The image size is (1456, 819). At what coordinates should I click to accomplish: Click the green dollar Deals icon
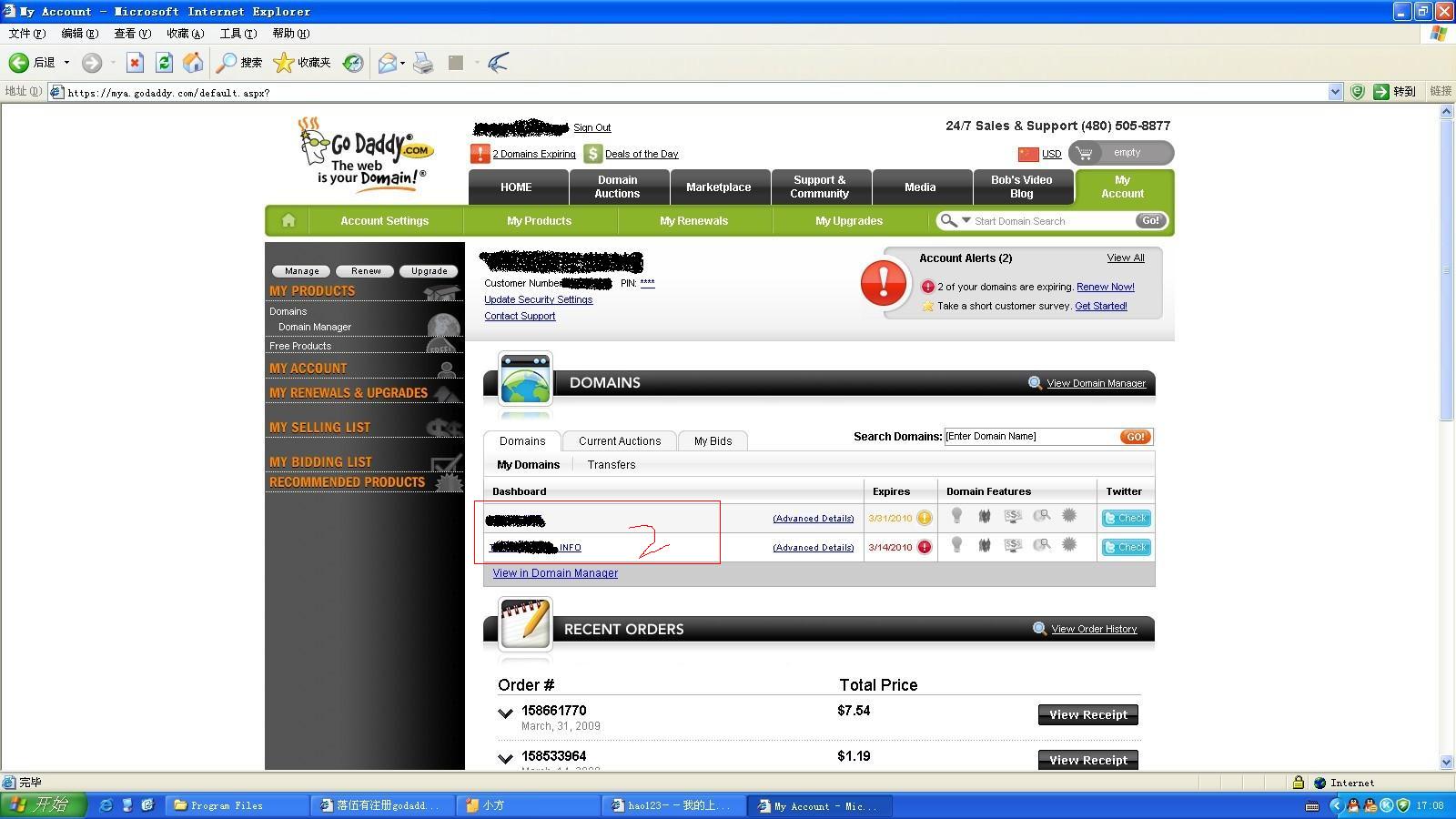coord(593,154)
